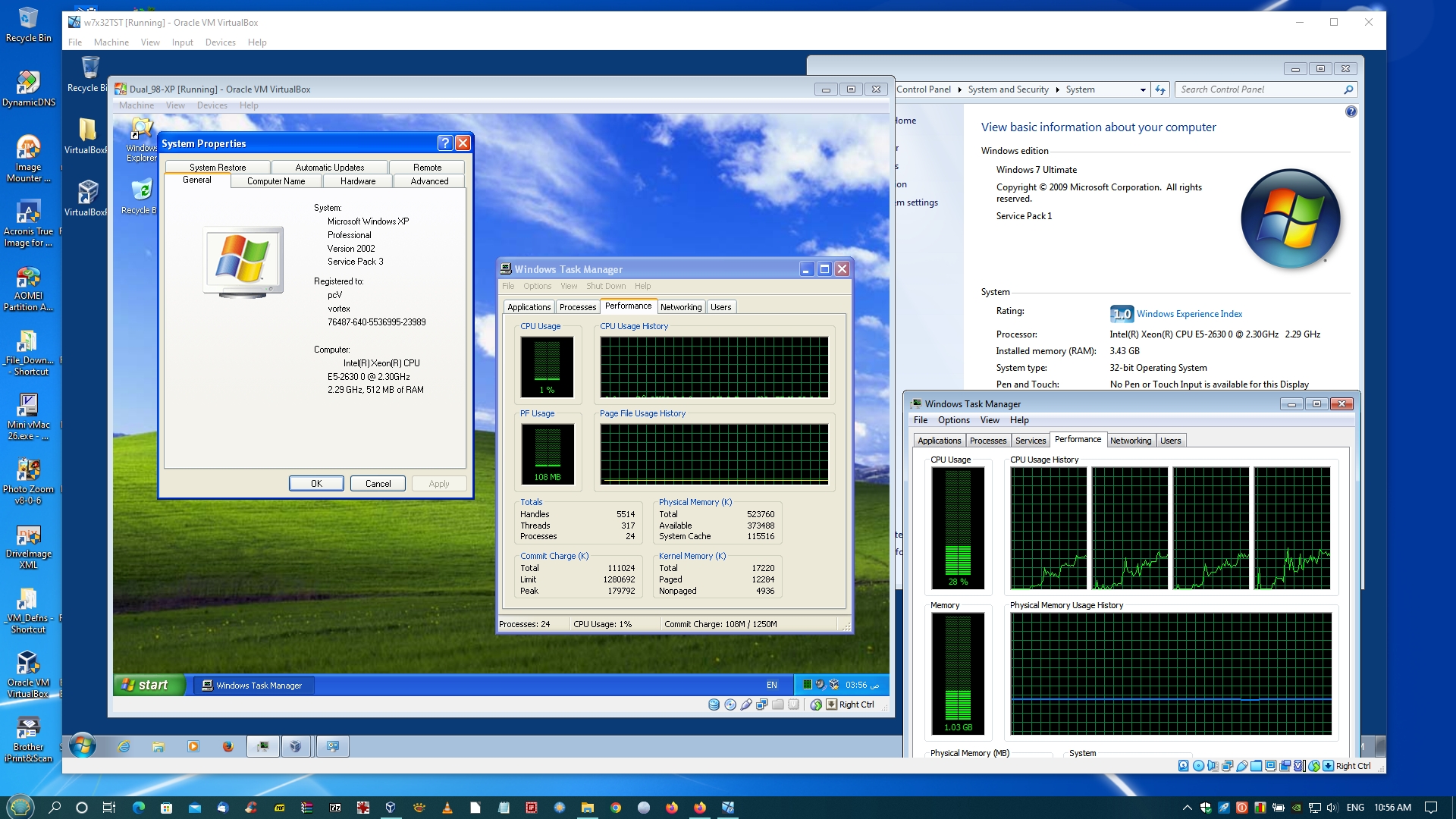The width and height of the screenshot is (1456, 819).
Task: Open the Users tab in Windows 7 Task Manager
Action: tap(1170, 441)
